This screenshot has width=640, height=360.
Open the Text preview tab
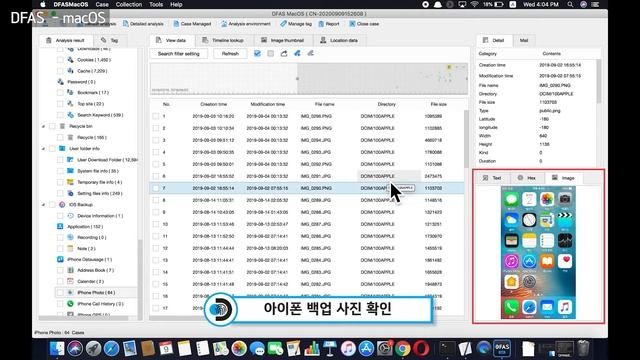click(x=492, y=178)
